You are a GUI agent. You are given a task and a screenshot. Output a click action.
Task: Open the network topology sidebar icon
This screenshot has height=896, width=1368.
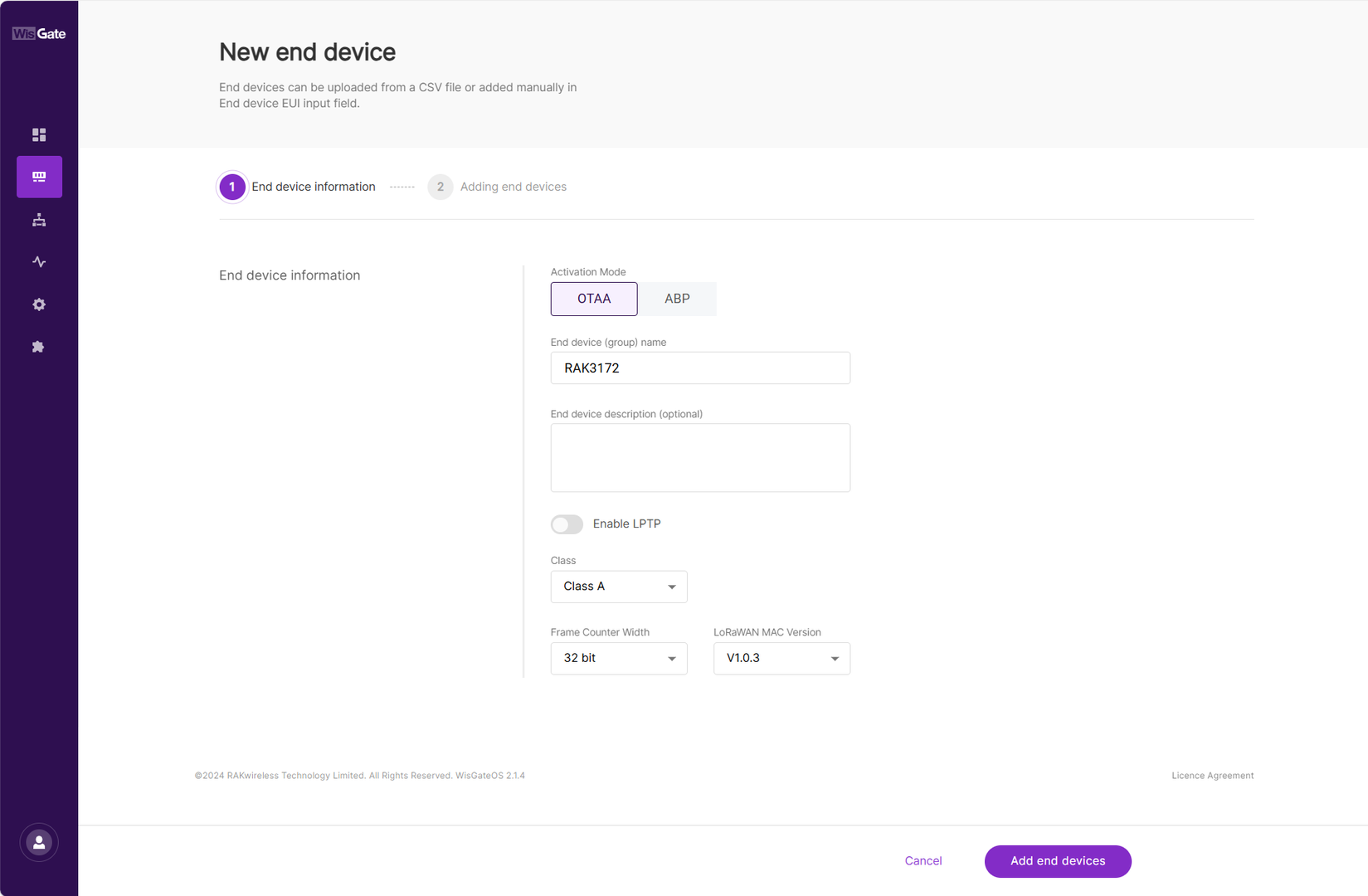tap(39, 220)
